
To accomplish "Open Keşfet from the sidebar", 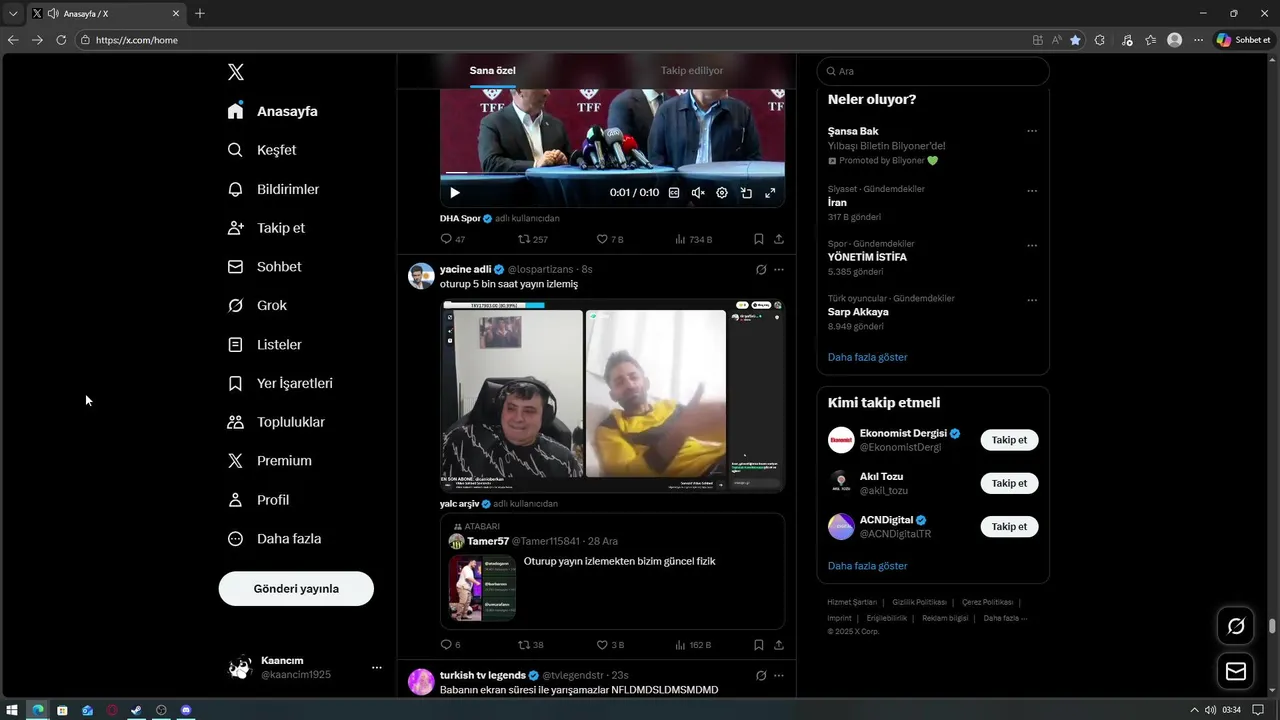I will click(x=262, y=150).
